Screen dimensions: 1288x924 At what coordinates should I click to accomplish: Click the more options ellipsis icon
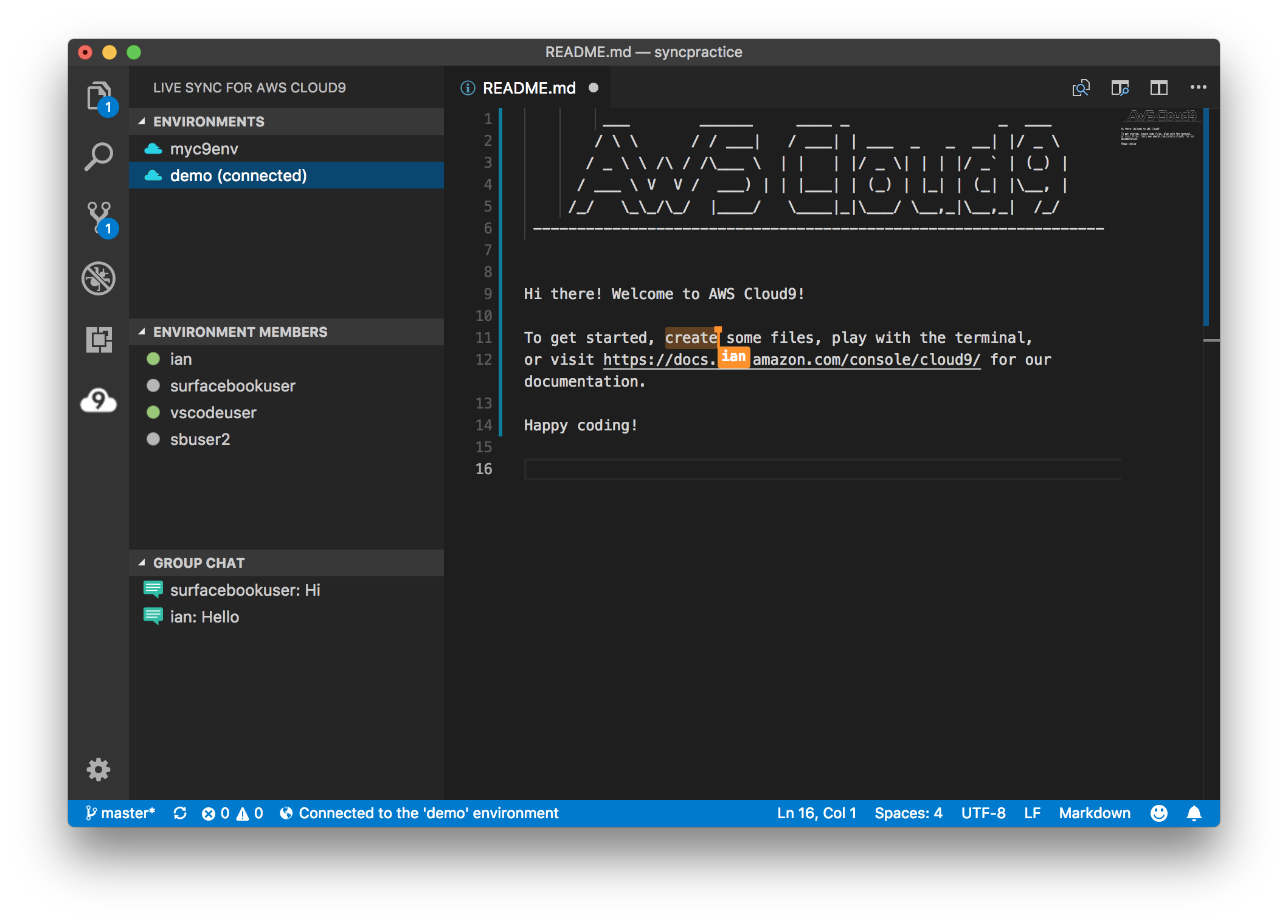(x=1198, y=87)
